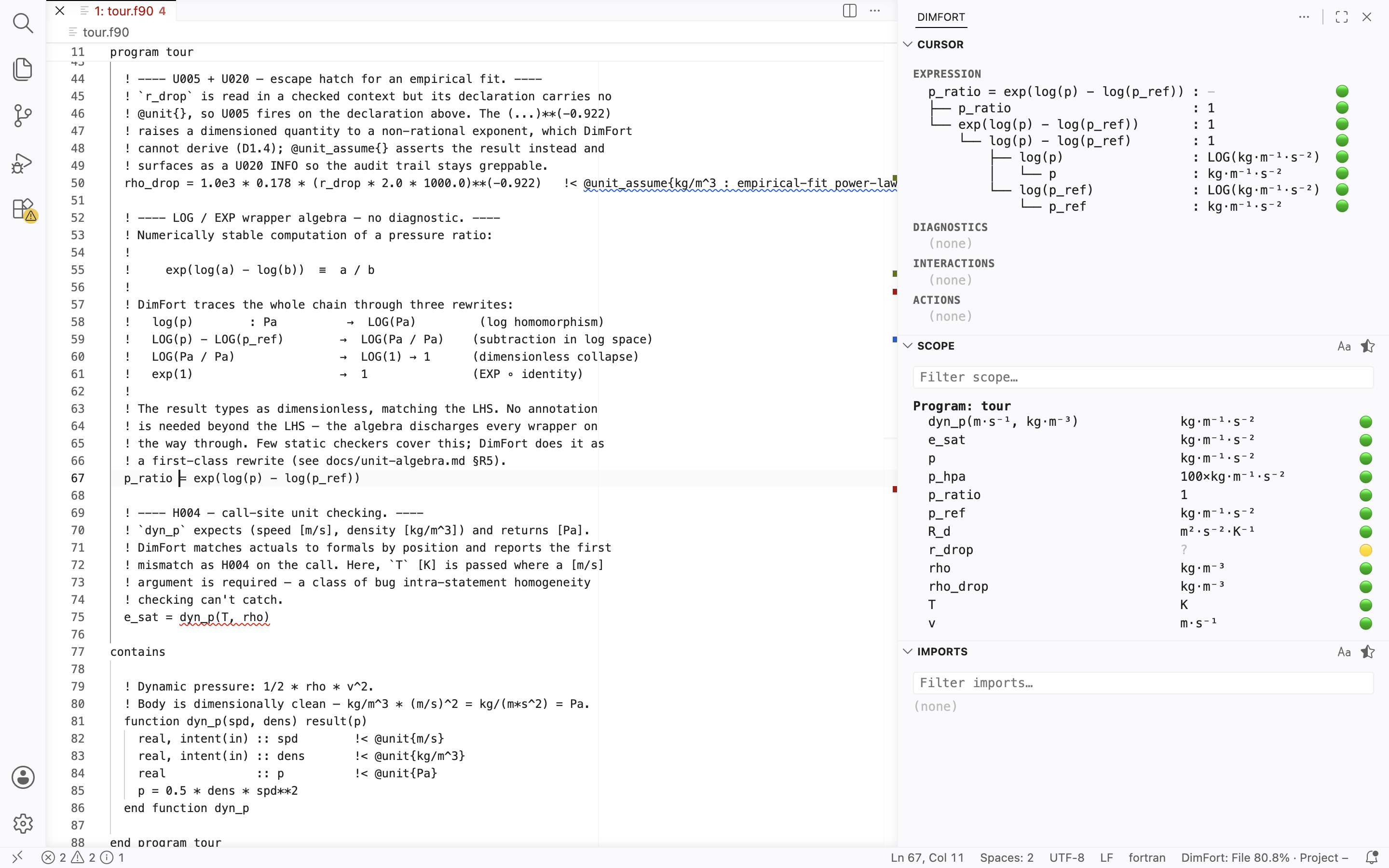
Task: Show info count in status bar
Action: coord(112,857)
